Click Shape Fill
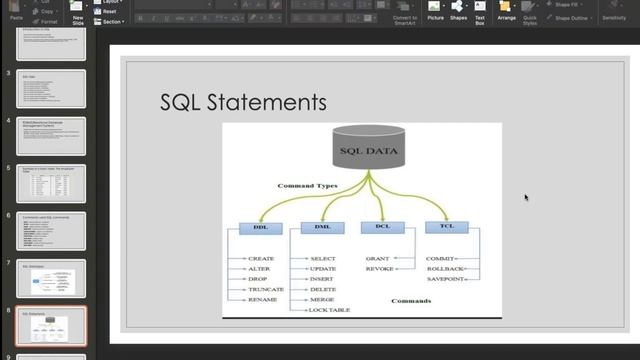This screenshot has width=640, height=360. click(x=564, y=4)
